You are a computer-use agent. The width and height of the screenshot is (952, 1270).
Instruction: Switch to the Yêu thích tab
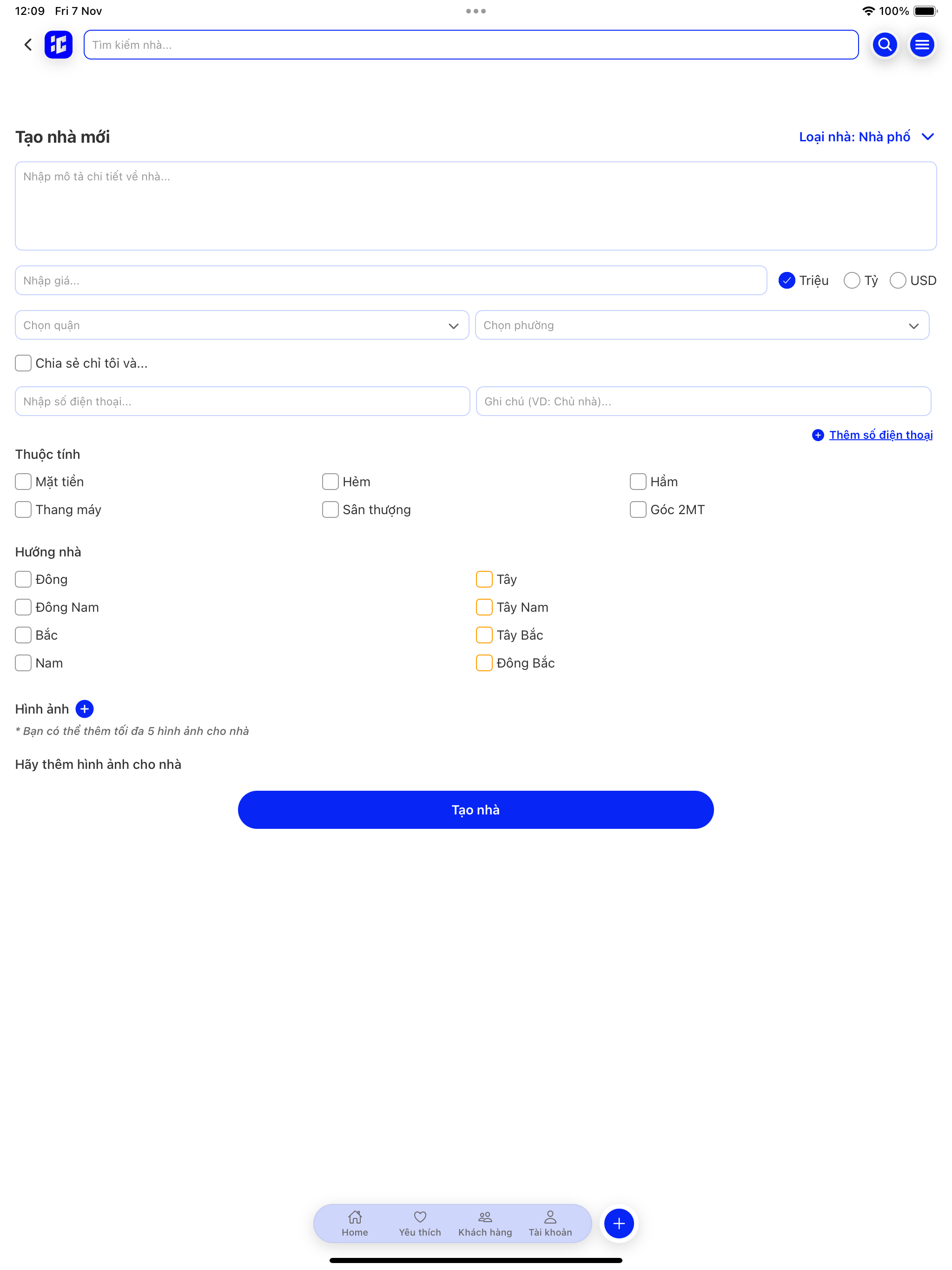point(420,1224)
